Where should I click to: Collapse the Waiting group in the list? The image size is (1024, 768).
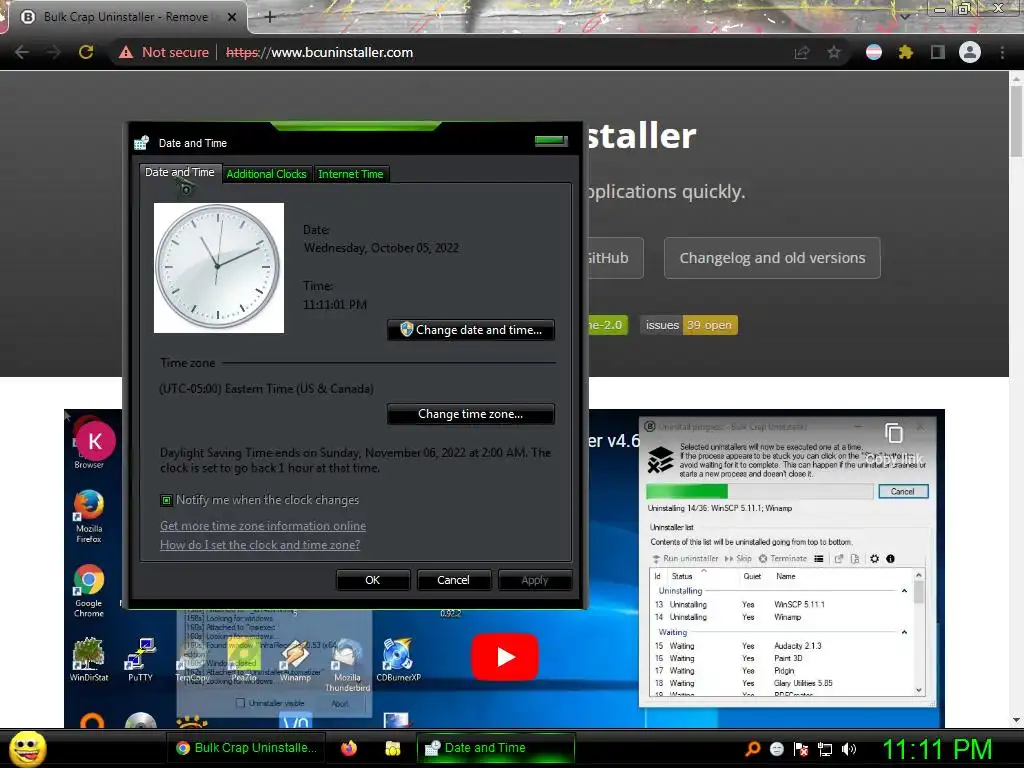coord(904,632)
